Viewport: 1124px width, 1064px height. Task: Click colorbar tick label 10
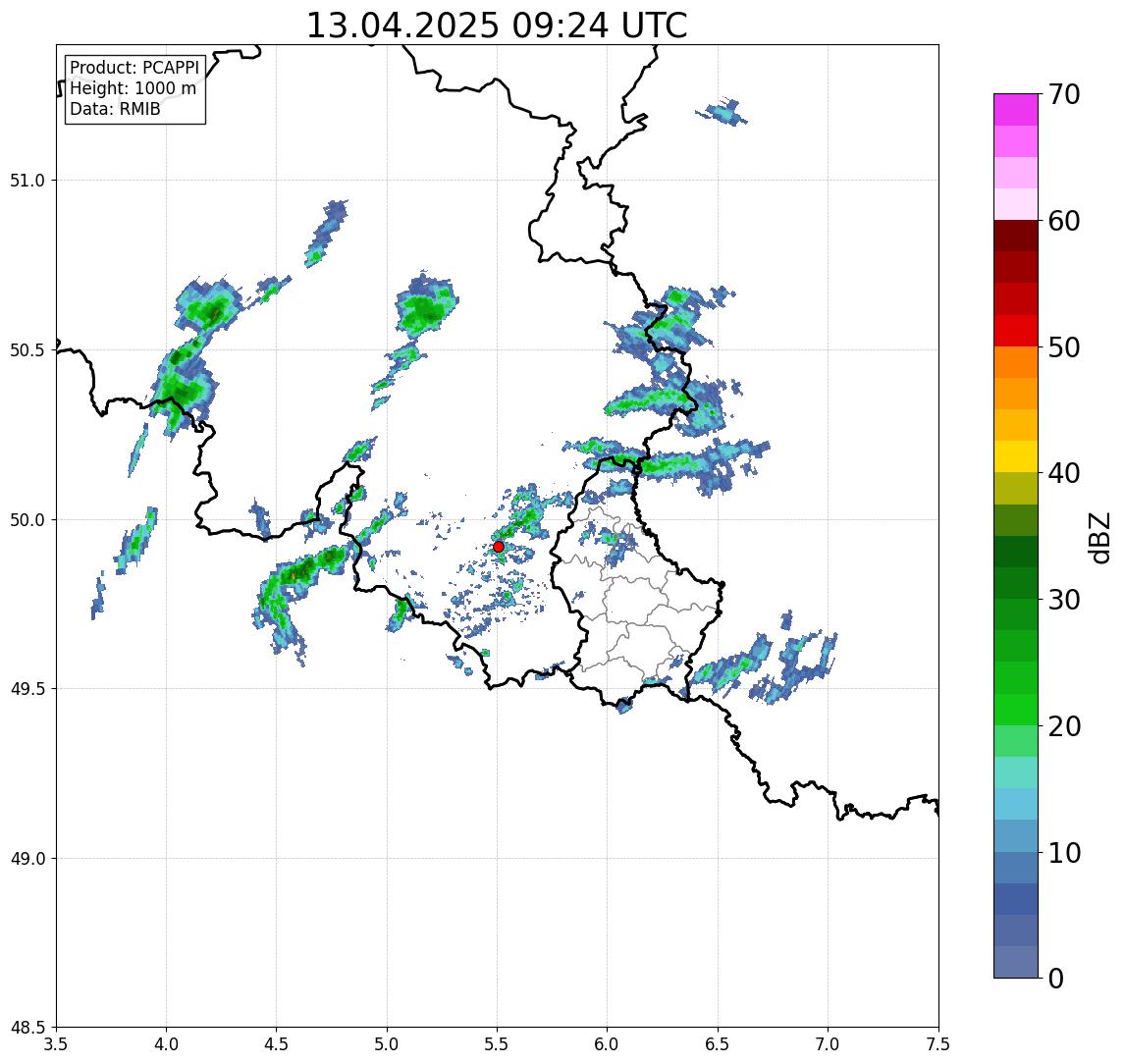coord(1064,853)
